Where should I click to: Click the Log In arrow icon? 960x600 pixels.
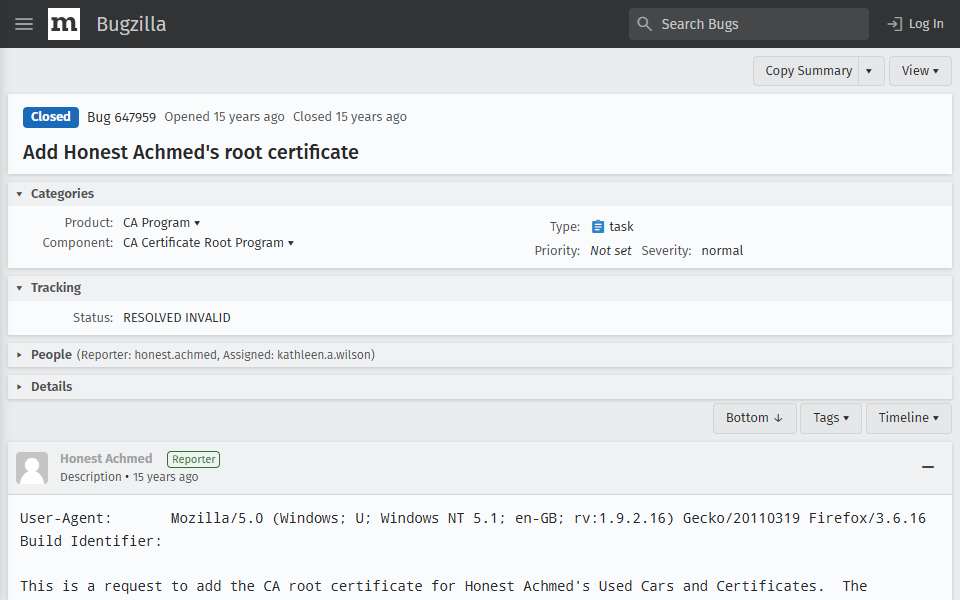[x=894, y=24]
